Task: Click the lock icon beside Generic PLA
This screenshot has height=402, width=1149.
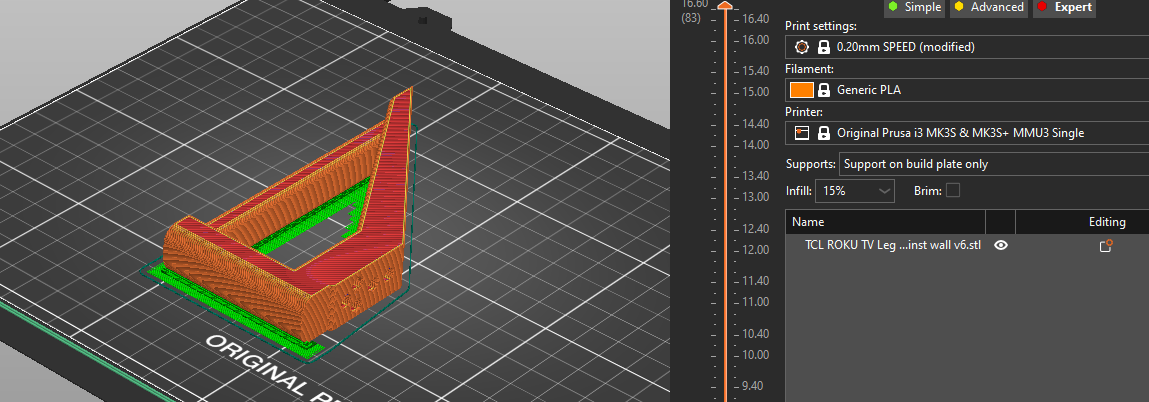Action: coord(824,90)
